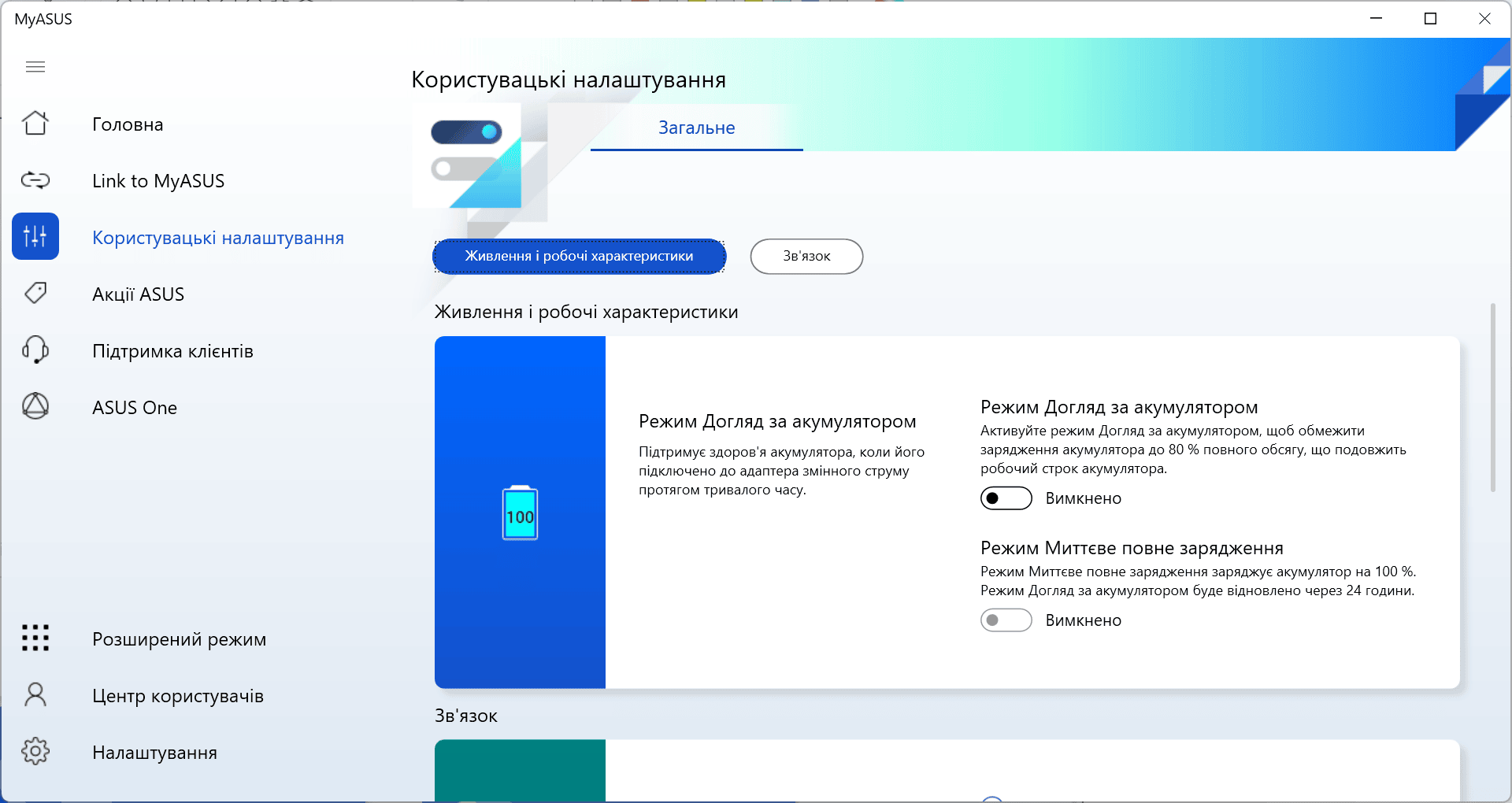Minimize the MyASUS window
This screenshot has height=803, width=1512.
click(x=1377, y=18)
